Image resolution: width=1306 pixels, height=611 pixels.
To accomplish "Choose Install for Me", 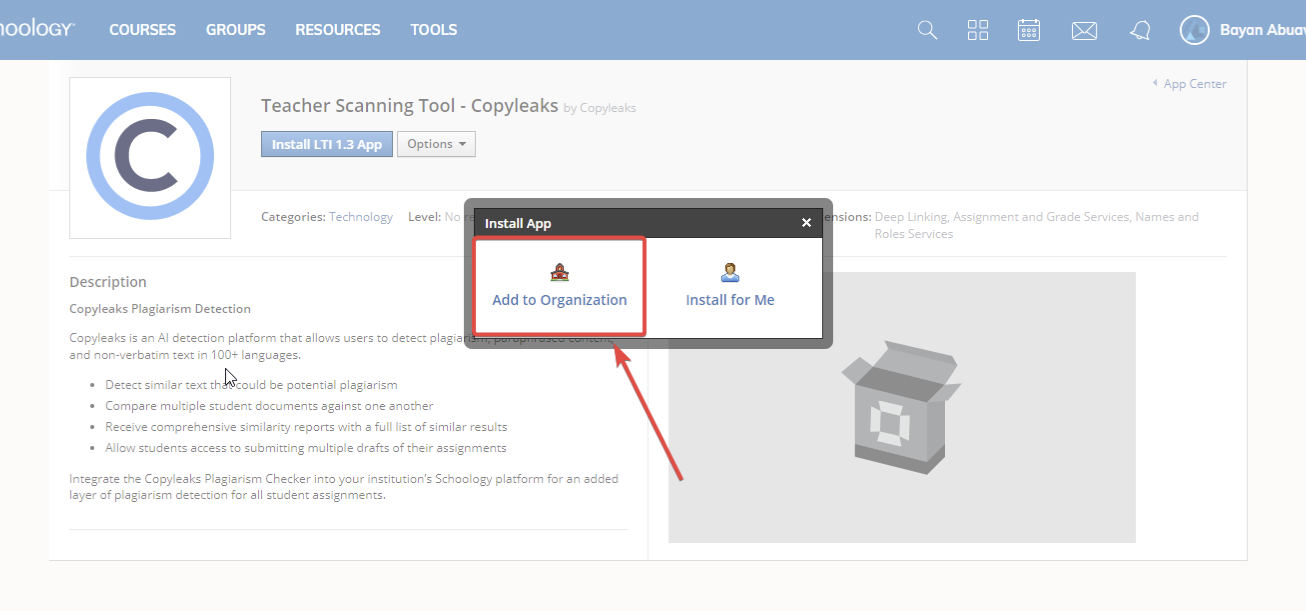I will click(x=730, y=300).
